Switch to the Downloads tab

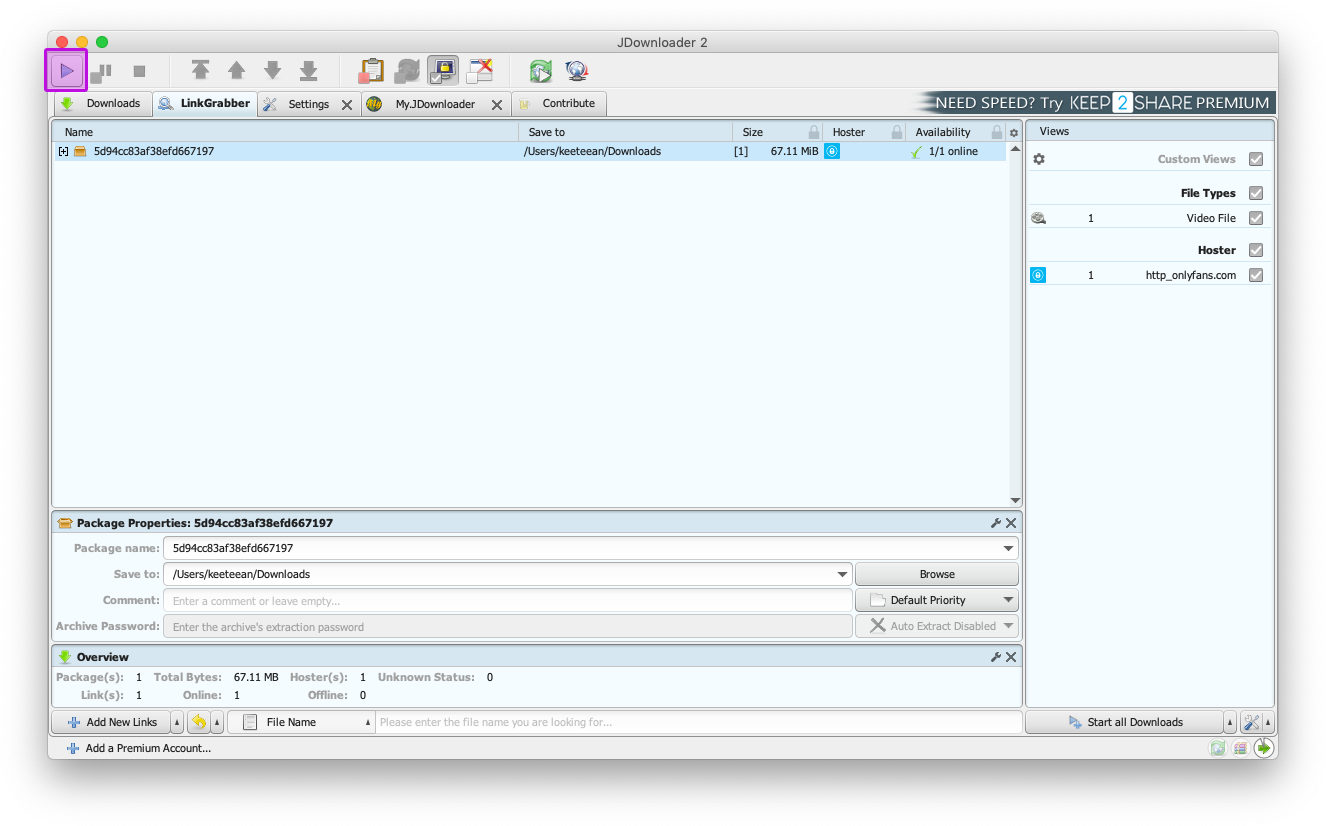pos(102,103)
